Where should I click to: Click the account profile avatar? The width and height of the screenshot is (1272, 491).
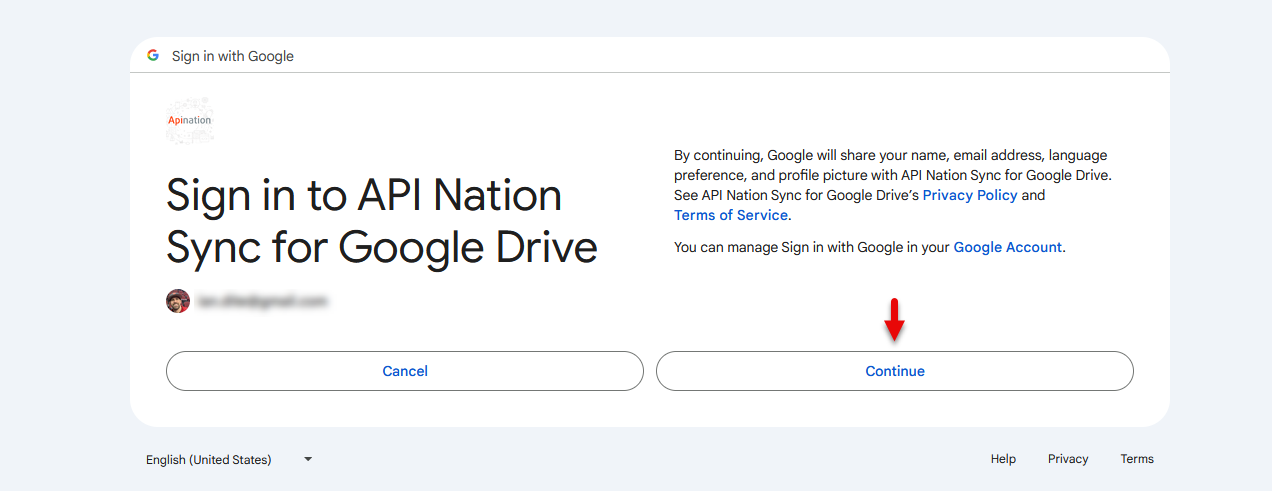pyautogui.click(x=178, y=301)
